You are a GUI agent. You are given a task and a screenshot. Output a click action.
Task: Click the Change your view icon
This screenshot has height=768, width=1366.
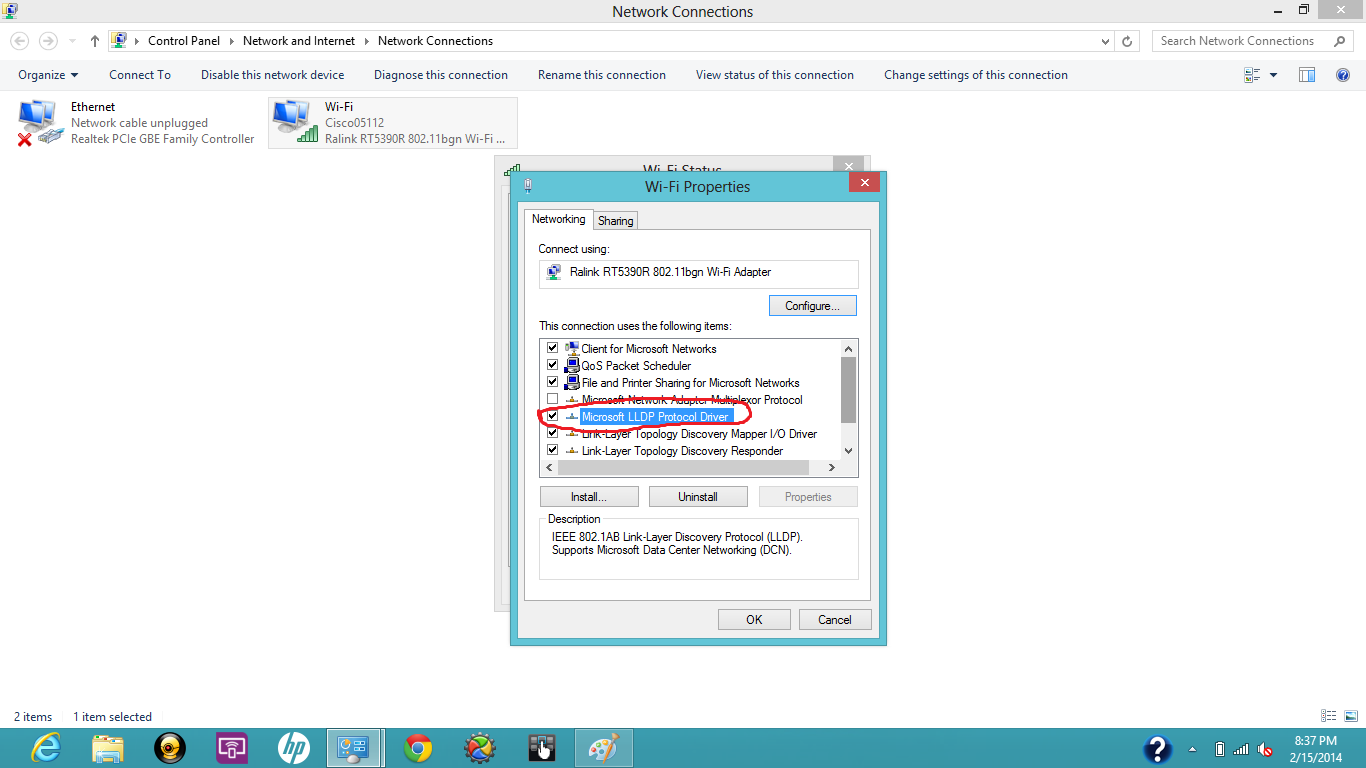click(x=1252, y=75)
